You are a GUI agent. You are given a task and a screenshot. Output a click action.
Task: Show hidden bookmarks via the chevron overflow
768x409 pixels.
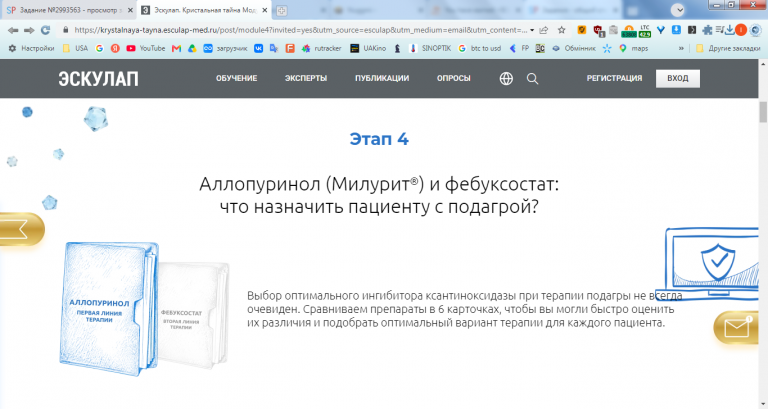pyautogui.click(x=681, y=48)
